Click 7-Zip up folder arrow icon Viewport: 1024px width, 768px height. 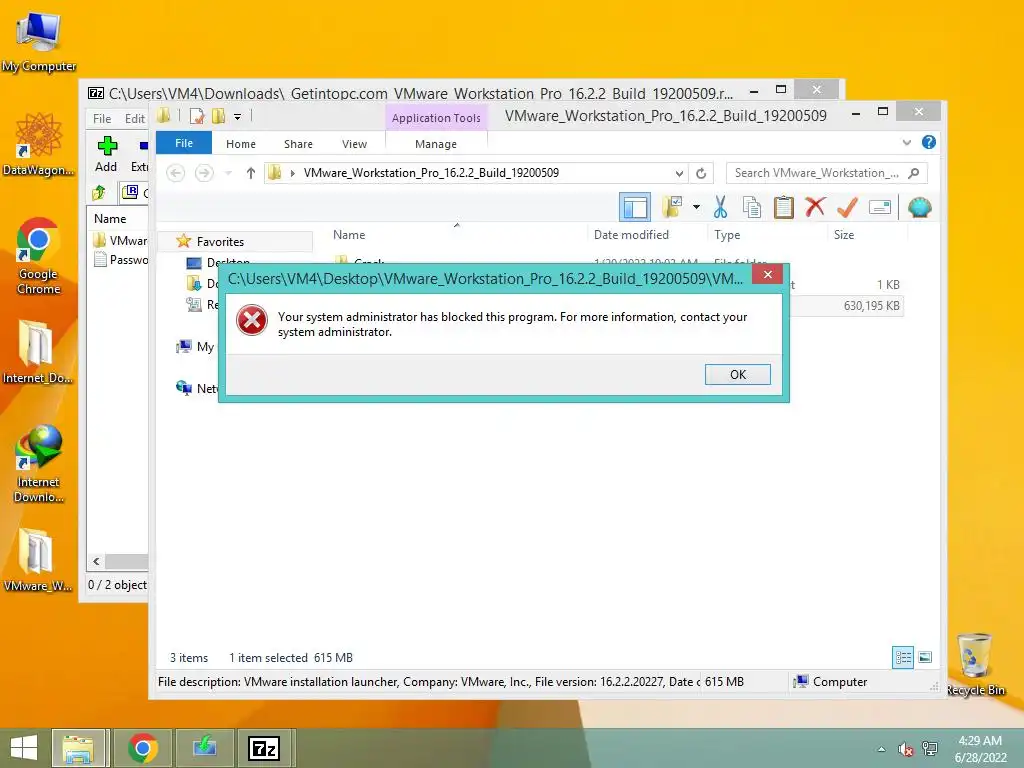point(99,192)
